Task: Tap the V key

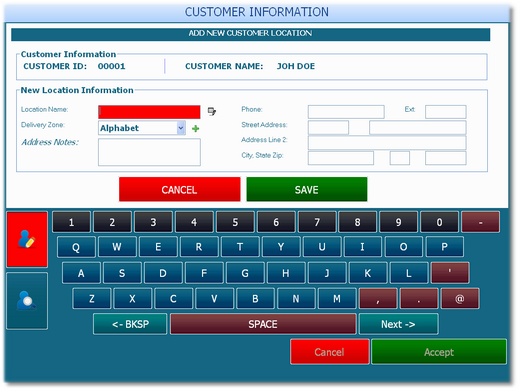Action: click(x=214, y=298)
